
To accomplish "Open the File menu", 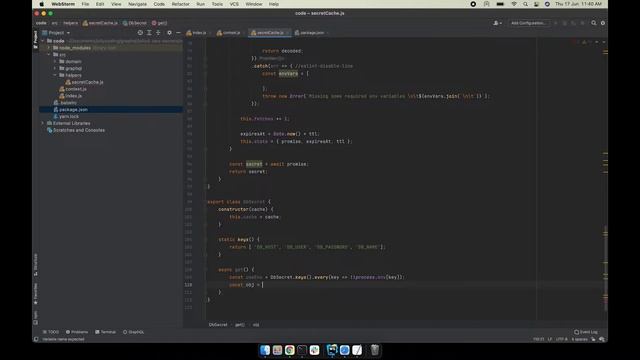I will click(85, 4).
